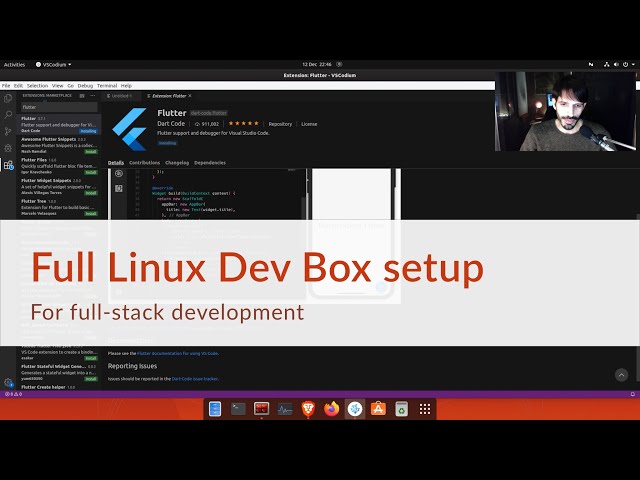Open the Repository link
Image resolution: width=640 pixels, height=480 pixels.
click(x=280, y=124)
